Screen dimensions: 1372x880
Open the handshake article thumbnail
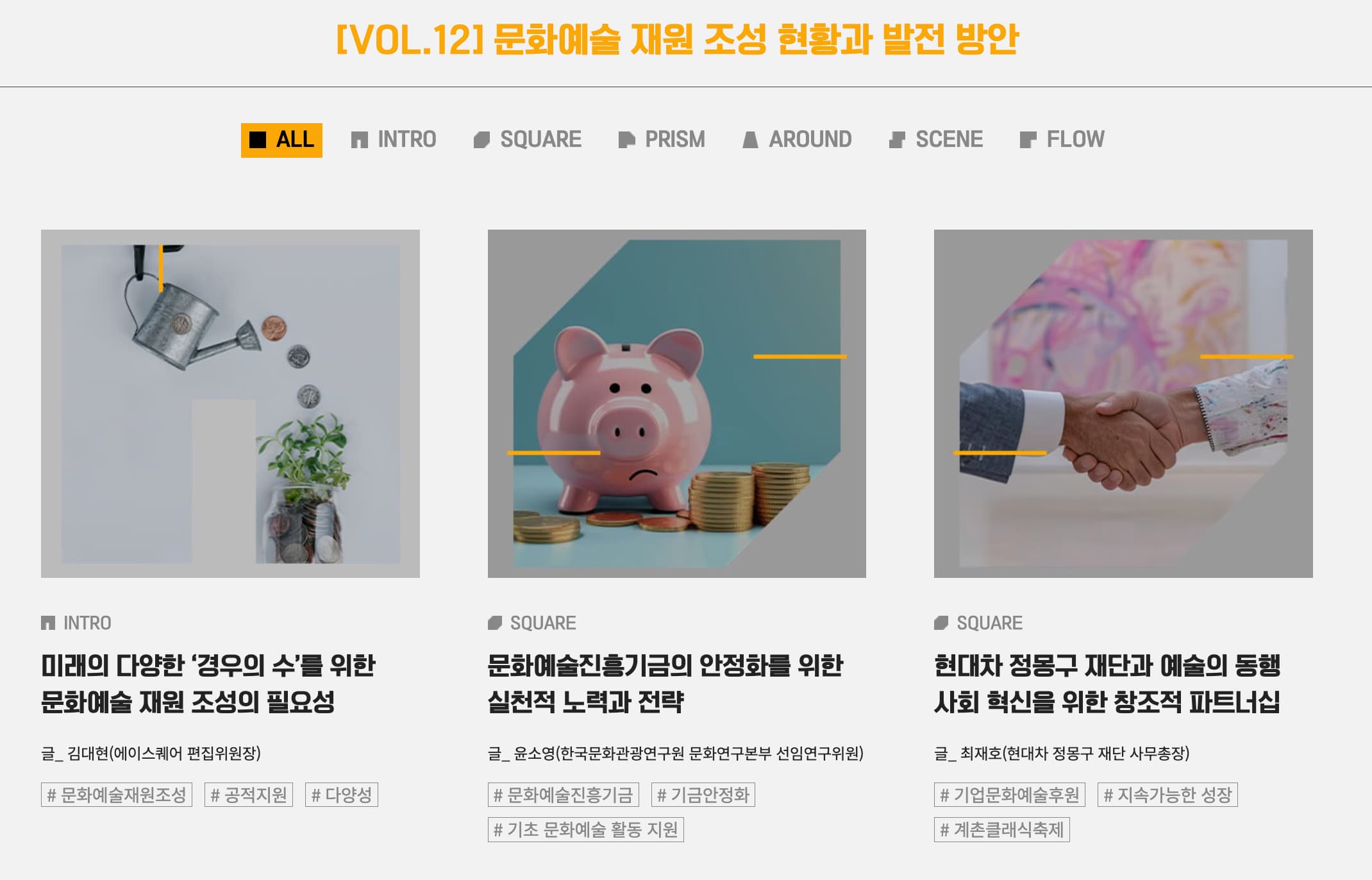(x=1123, y=403)
